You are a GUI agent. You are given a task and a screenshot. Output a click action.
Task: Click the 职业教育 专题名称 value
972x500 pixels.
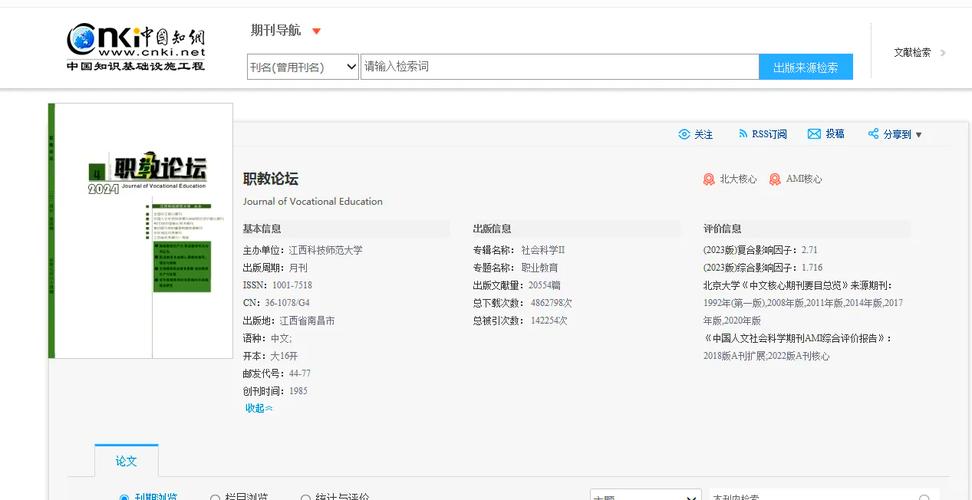tap(539, 268)
